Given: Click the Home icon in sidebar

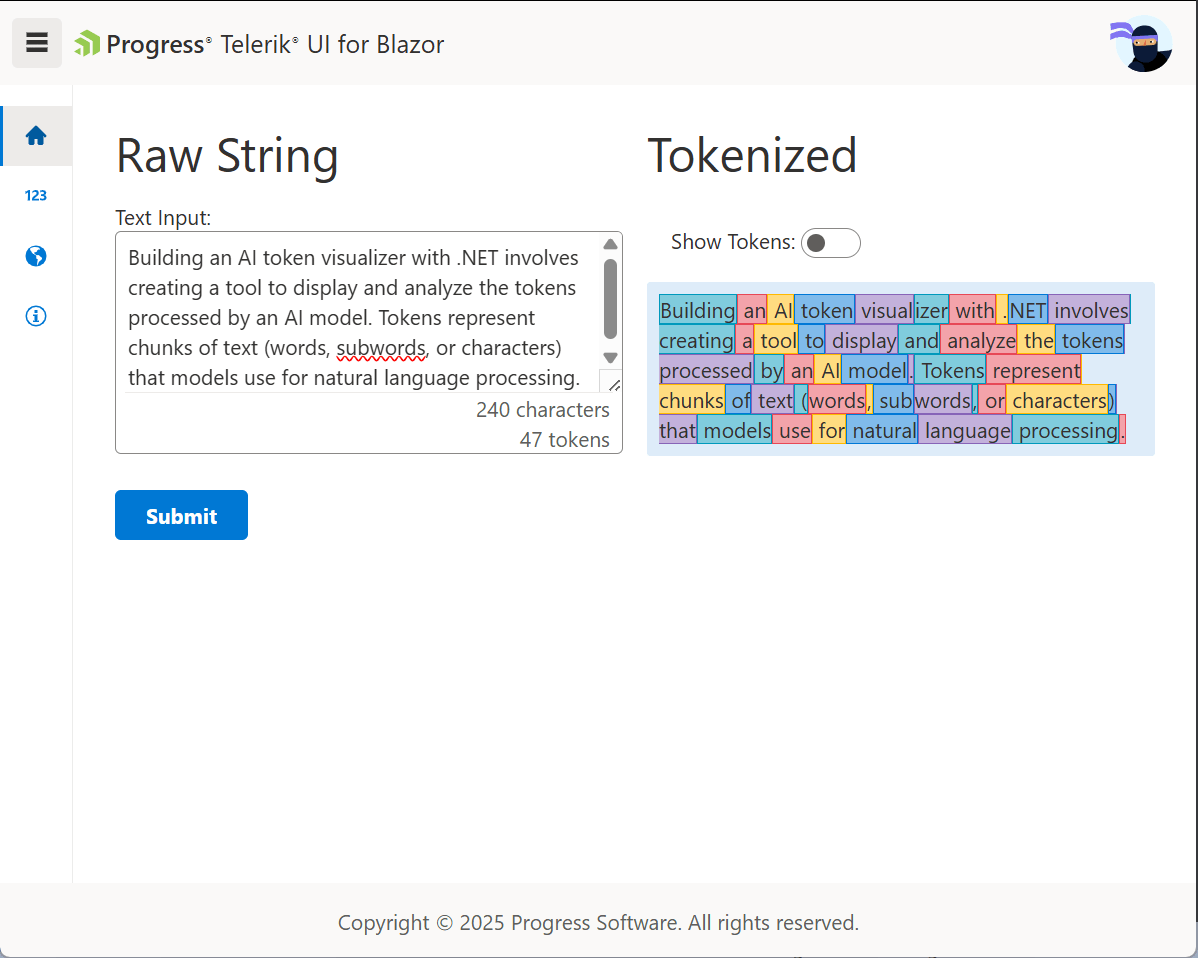Looking at the screenshot, I should pos(36,136).
